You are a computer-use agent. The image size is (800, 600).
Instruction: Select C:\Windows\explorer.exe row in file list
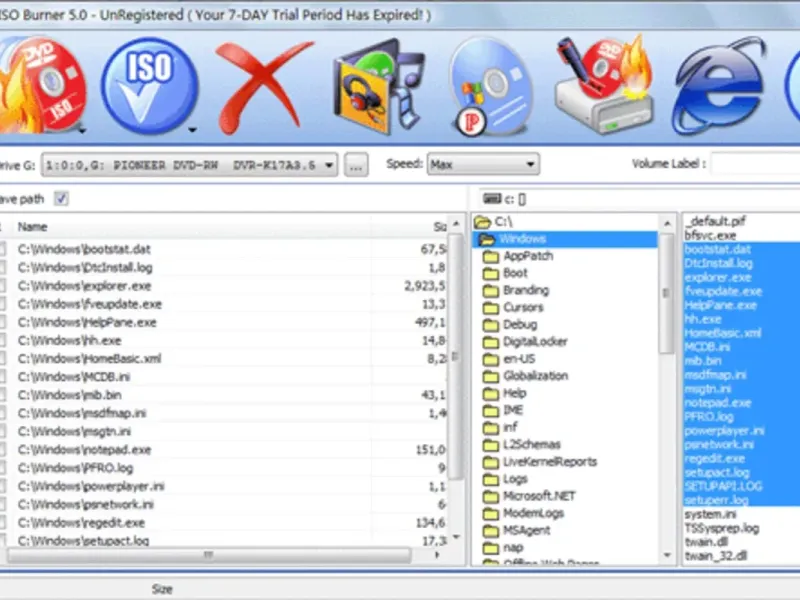224,286
